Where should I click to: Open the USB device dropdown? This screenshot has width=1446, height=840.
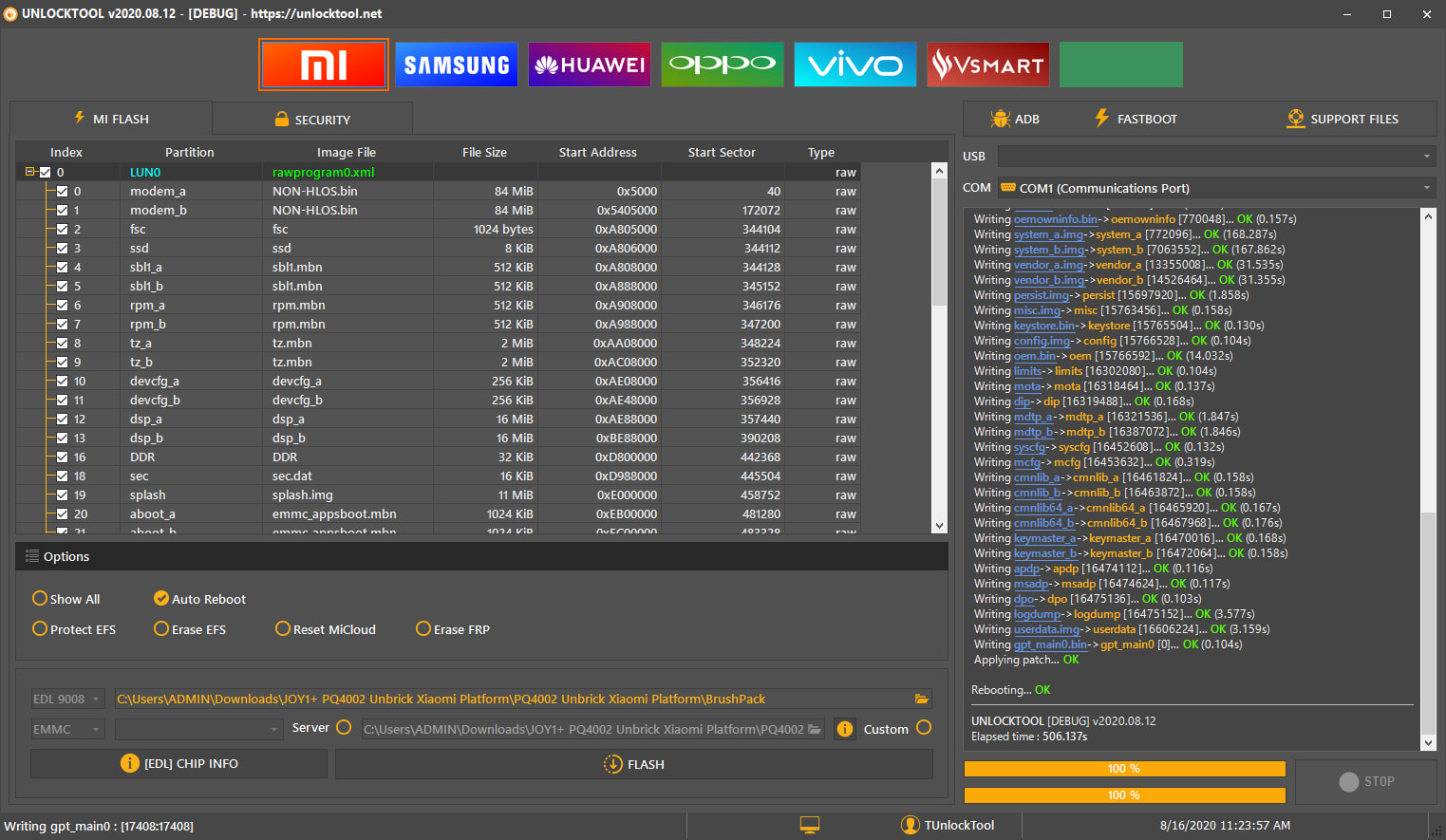click(x=1216, y=156)
